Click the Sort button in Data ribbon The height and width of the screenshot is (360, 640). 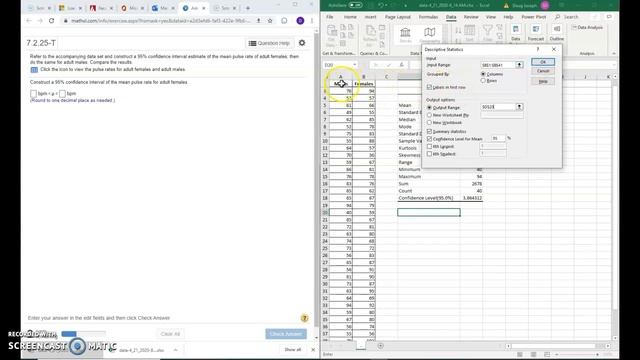469,33
